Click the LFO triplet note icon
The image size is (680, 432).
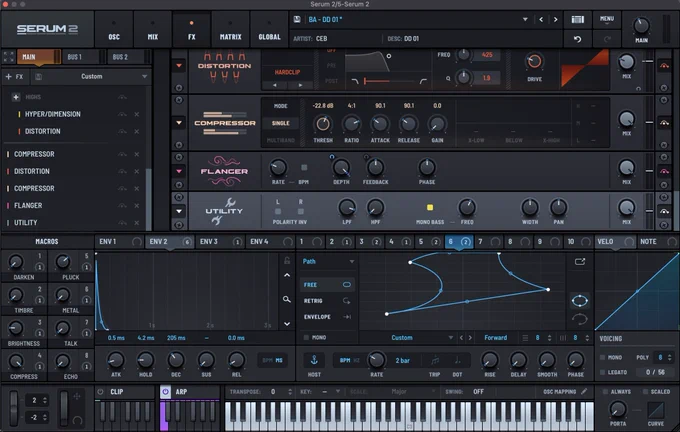pyautogui.click(x=435, y=360)
